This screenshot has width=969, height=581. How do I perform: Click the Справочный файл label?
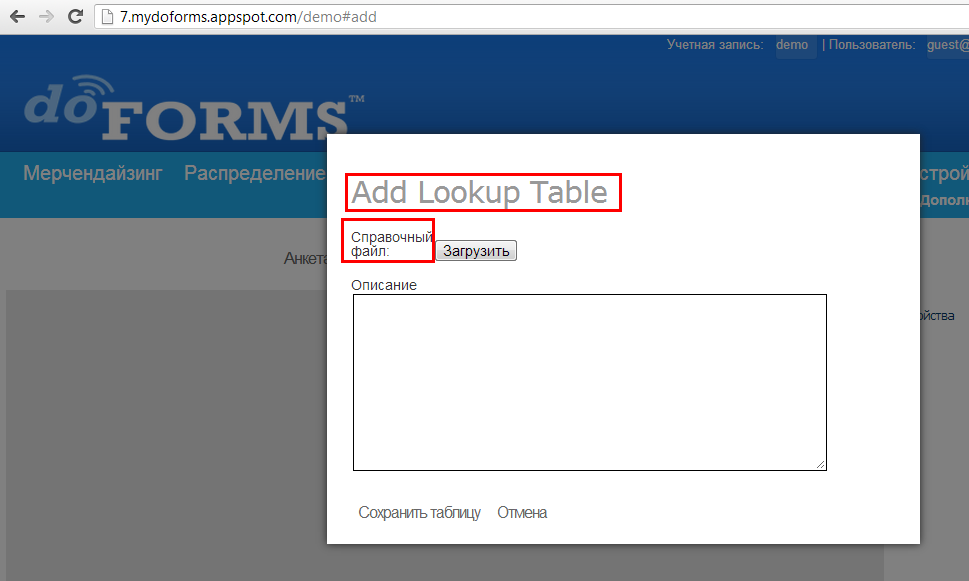click(391, 244)
